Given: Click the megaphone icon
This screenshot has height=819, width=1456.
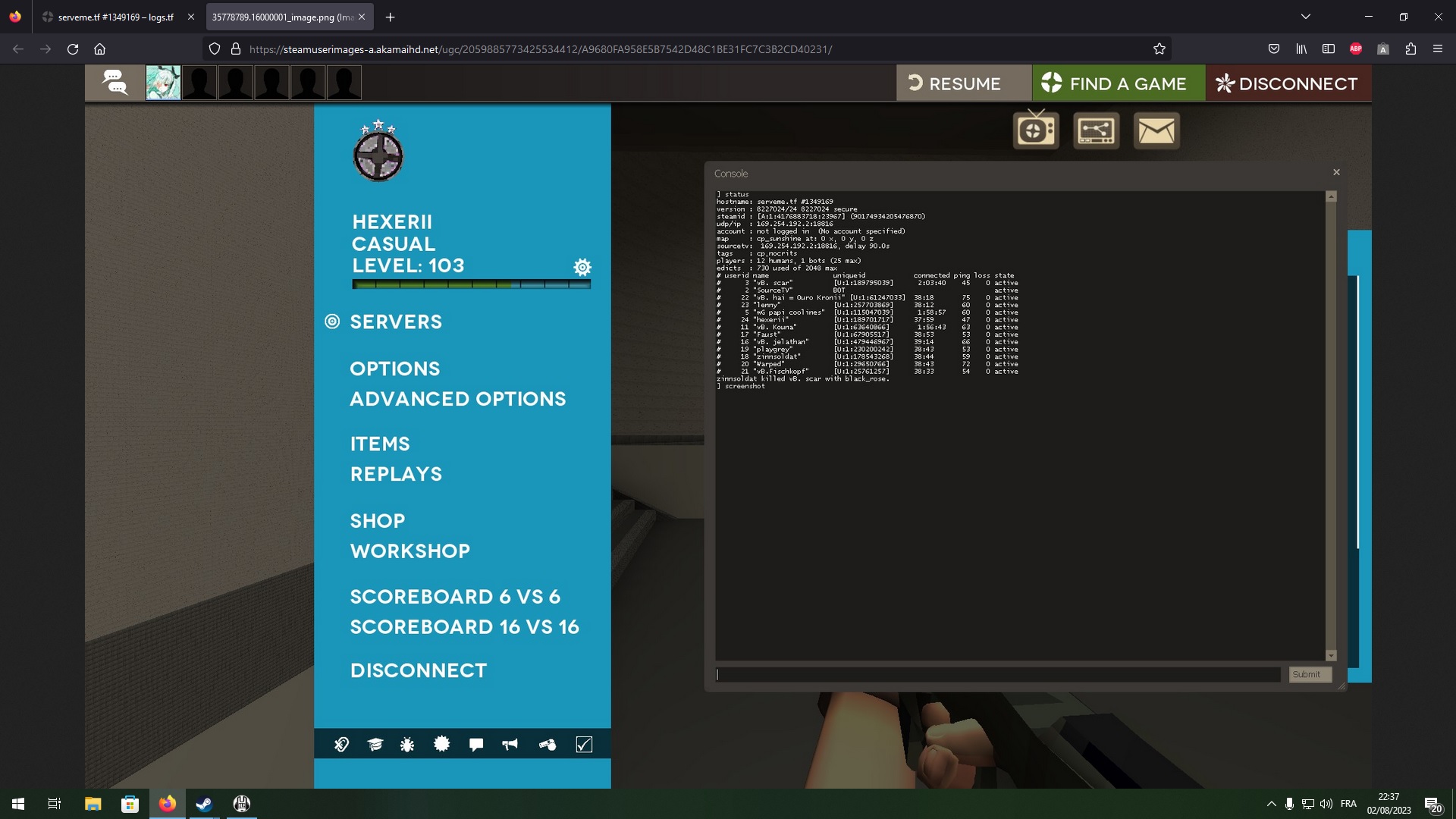Looking at the screenshot, I should coord(510,745).
